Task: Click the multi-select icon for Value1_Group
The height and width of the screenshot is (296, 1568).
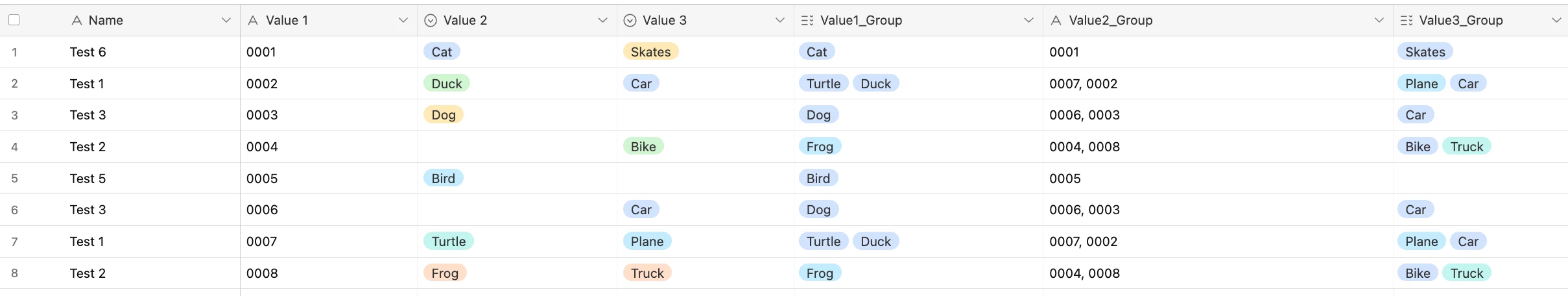Action: (x=807, y=20)
